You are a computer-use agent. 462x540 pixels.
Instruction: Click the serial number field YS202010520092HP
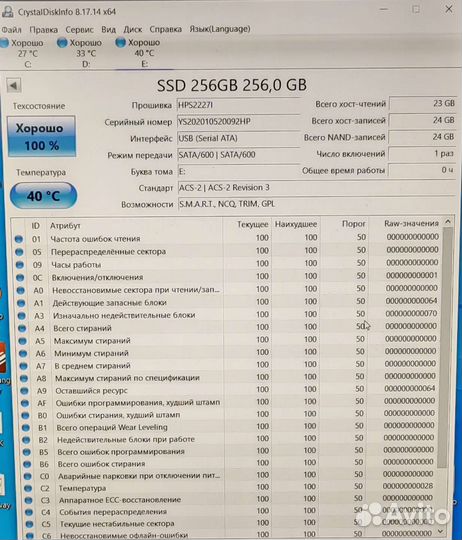[x=238, y=122]
